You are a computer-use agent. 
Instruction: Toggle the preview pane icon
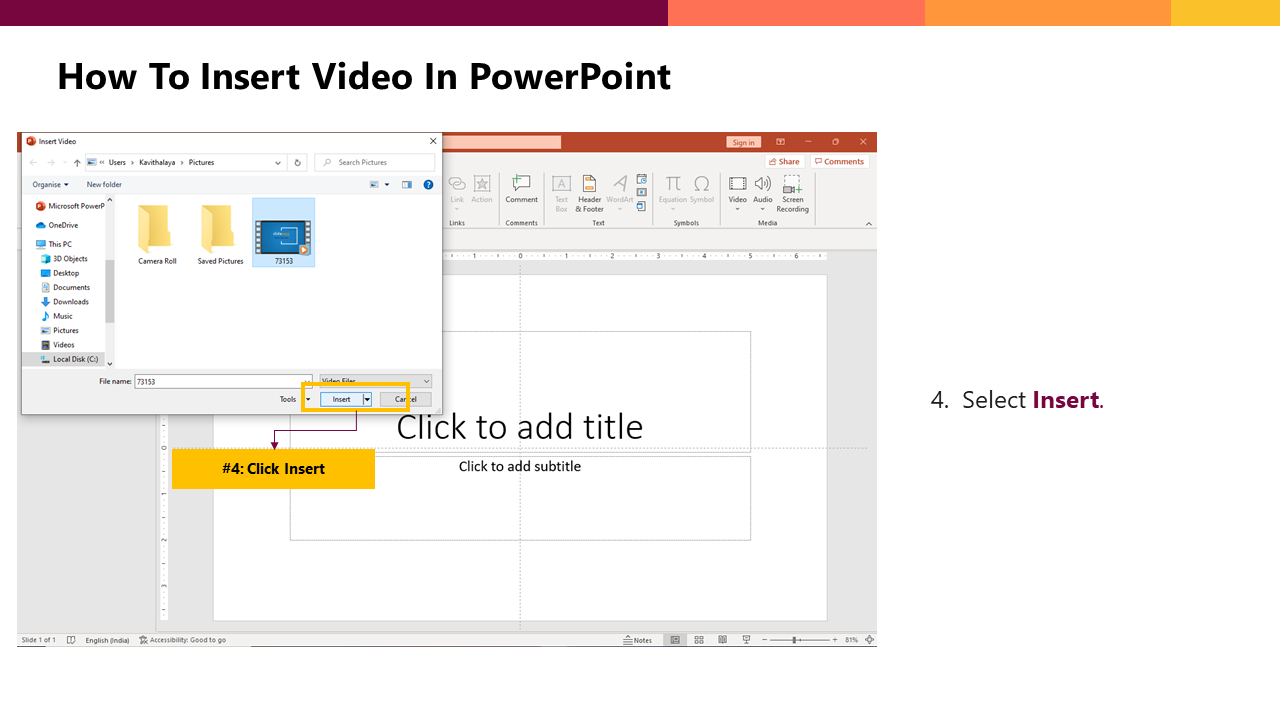click(x=407, y=185)
